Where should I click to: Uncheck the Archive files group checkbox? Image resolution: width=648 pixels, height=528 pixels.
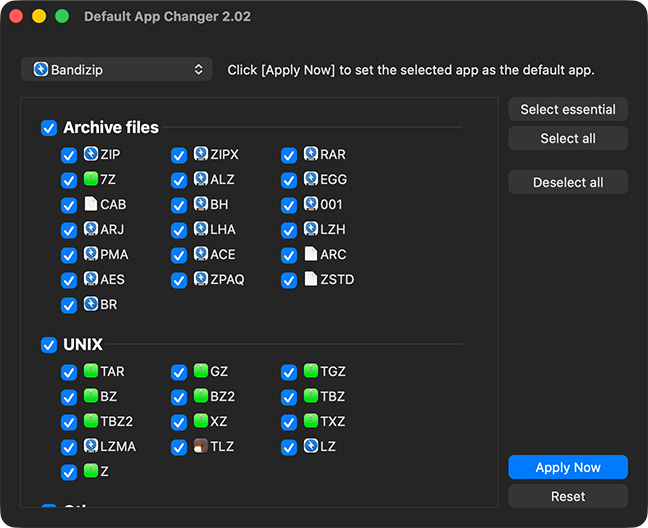pyautogui.click(x=49, y=128)
